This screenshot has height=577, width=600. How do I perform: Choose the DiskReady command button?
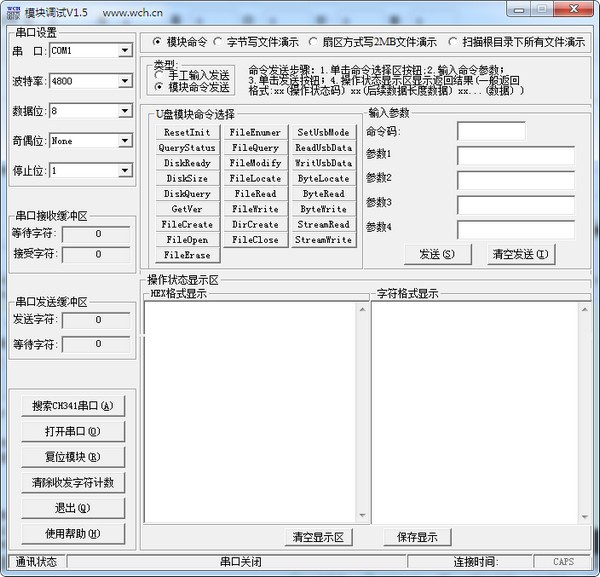(x=188, y=163)
